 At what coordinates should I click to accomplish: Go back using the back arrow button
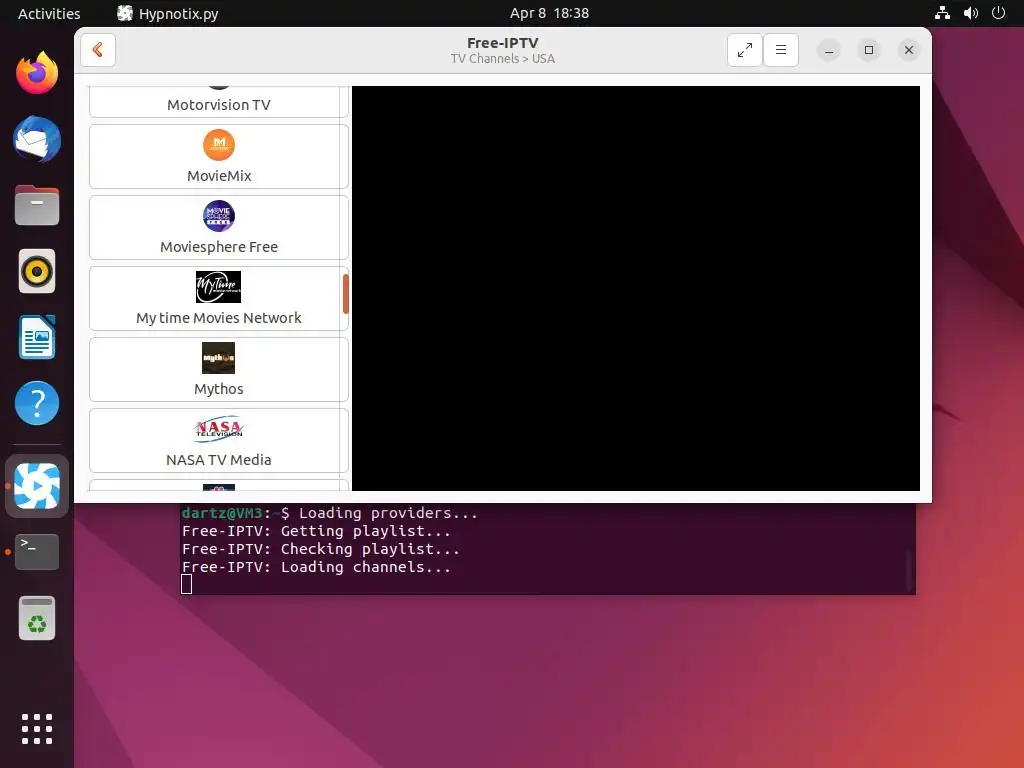[x=98, y=50]
